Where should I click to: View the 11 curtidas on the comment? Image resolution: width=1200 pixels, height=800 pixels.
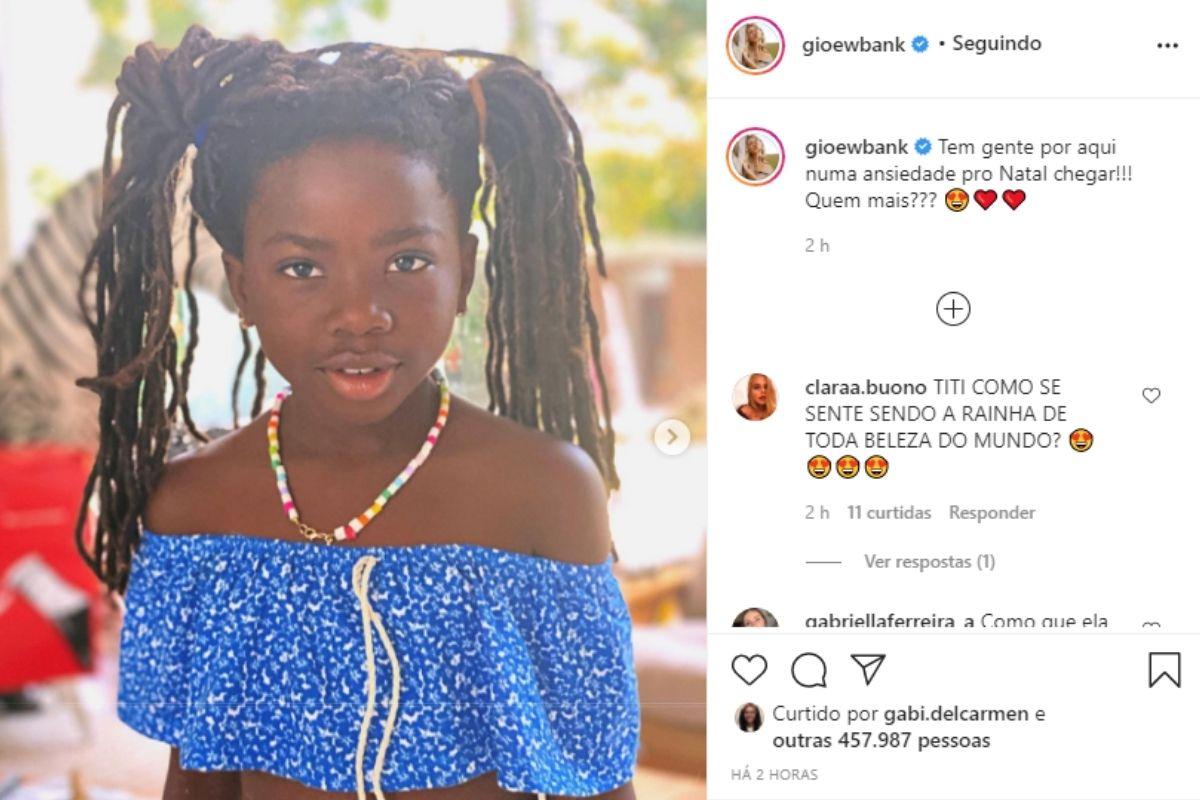889,513
